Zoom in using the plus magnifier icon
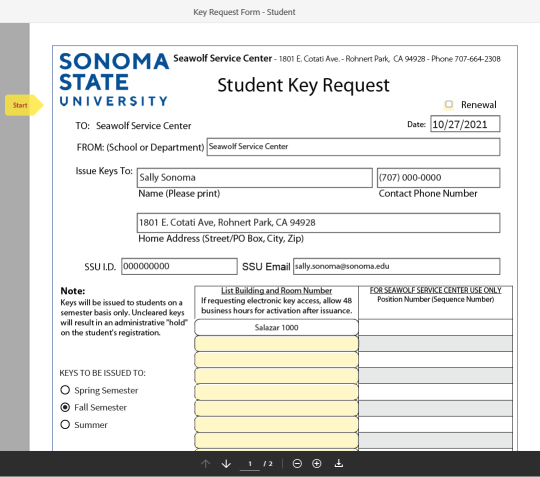The width and height of the screenshot is (540, 477). 316,464
